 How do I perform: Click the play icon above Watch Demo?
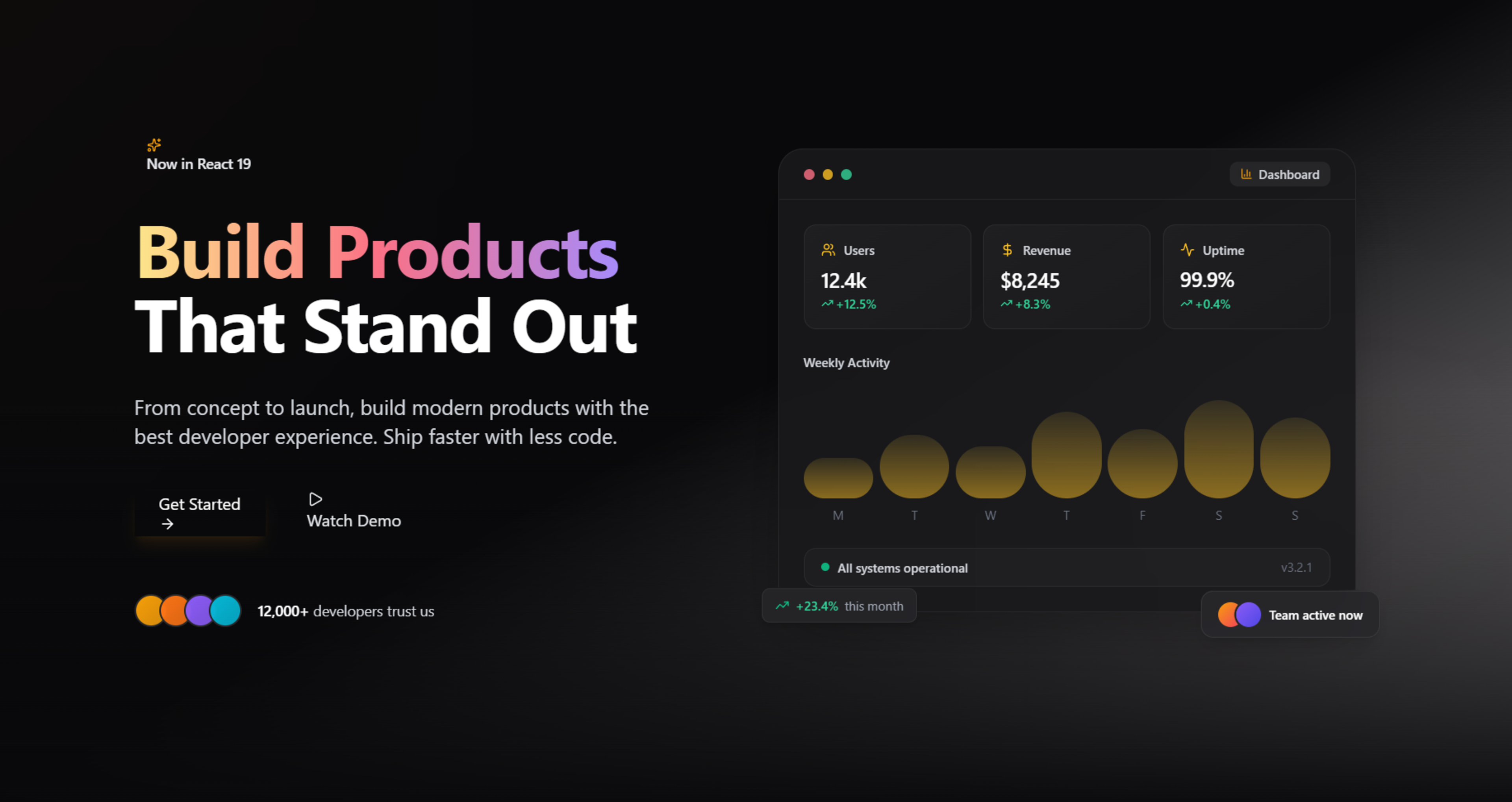315,499
